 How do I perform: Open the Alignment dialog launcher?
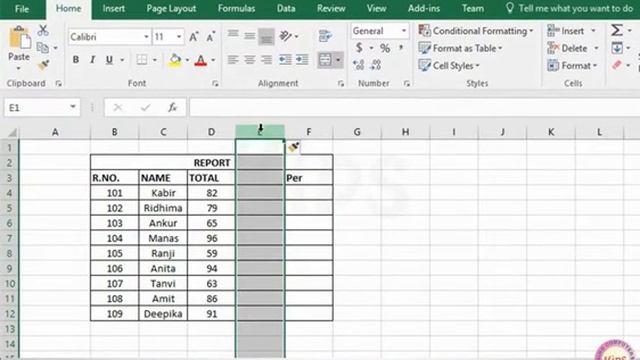click(x=341, y=84)
